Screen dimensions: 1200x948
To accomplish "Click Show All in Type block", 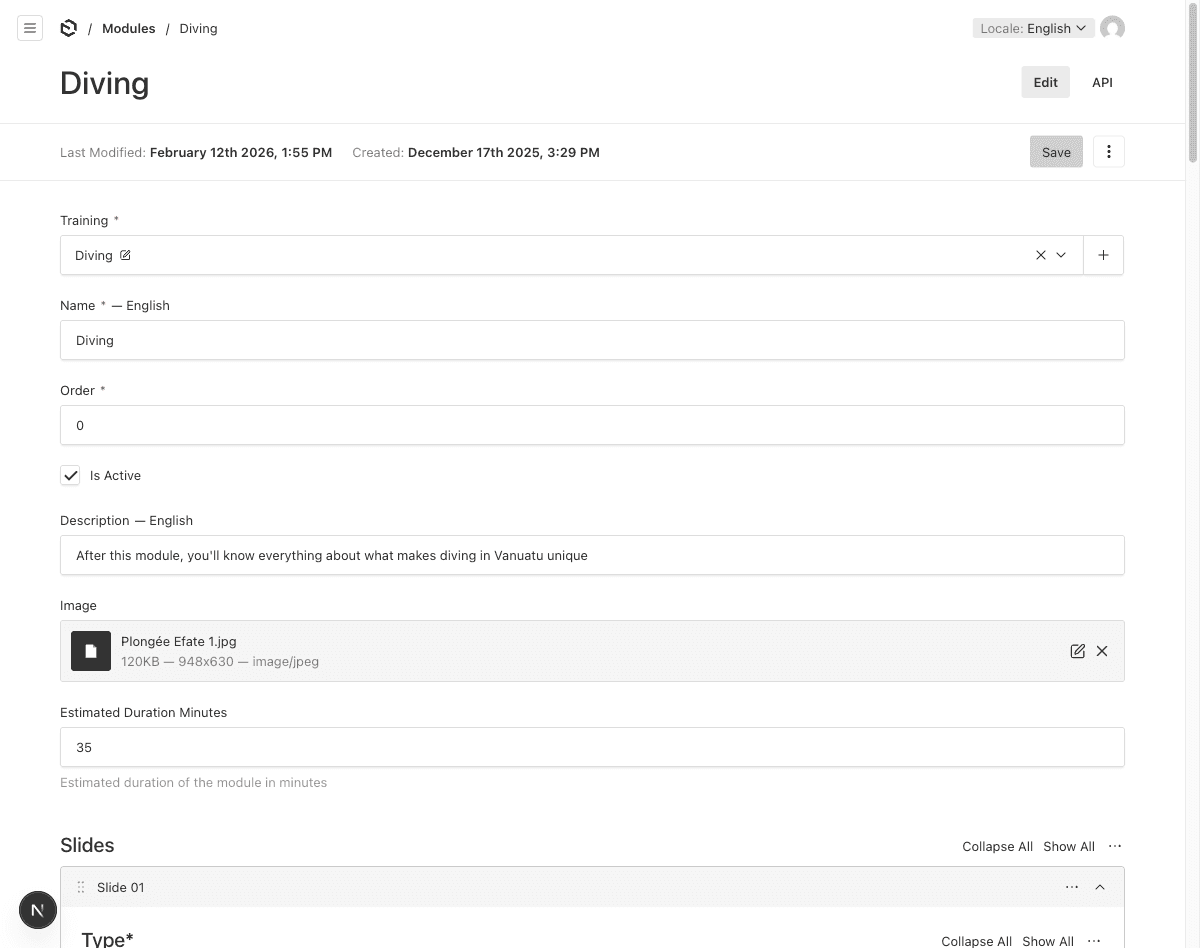I will point(1047,941).
